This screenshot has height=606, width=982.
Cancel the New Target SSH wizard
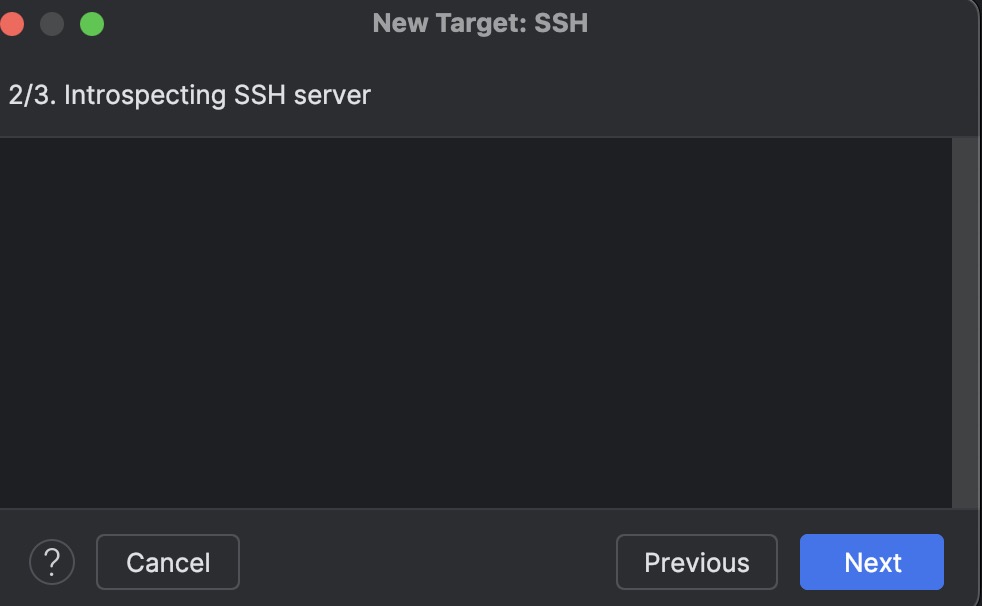click(x=168, y=562)
